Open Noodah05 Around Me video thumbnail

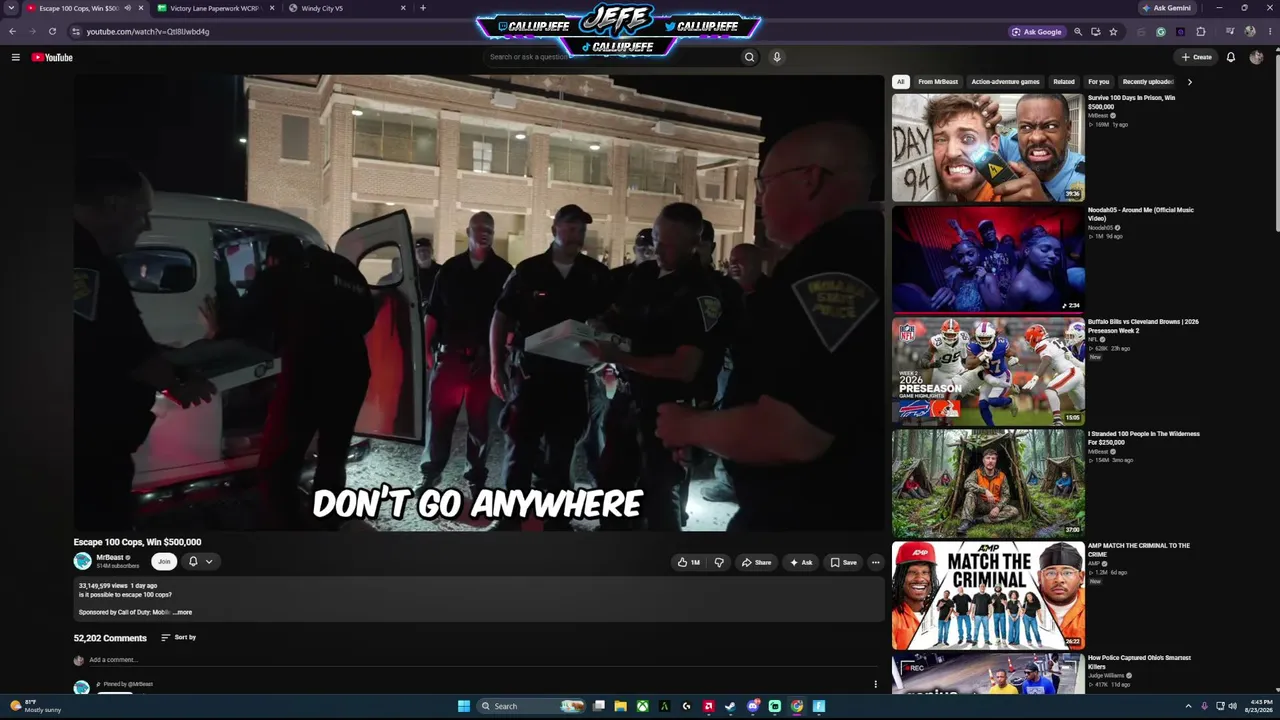click(988, 259)
